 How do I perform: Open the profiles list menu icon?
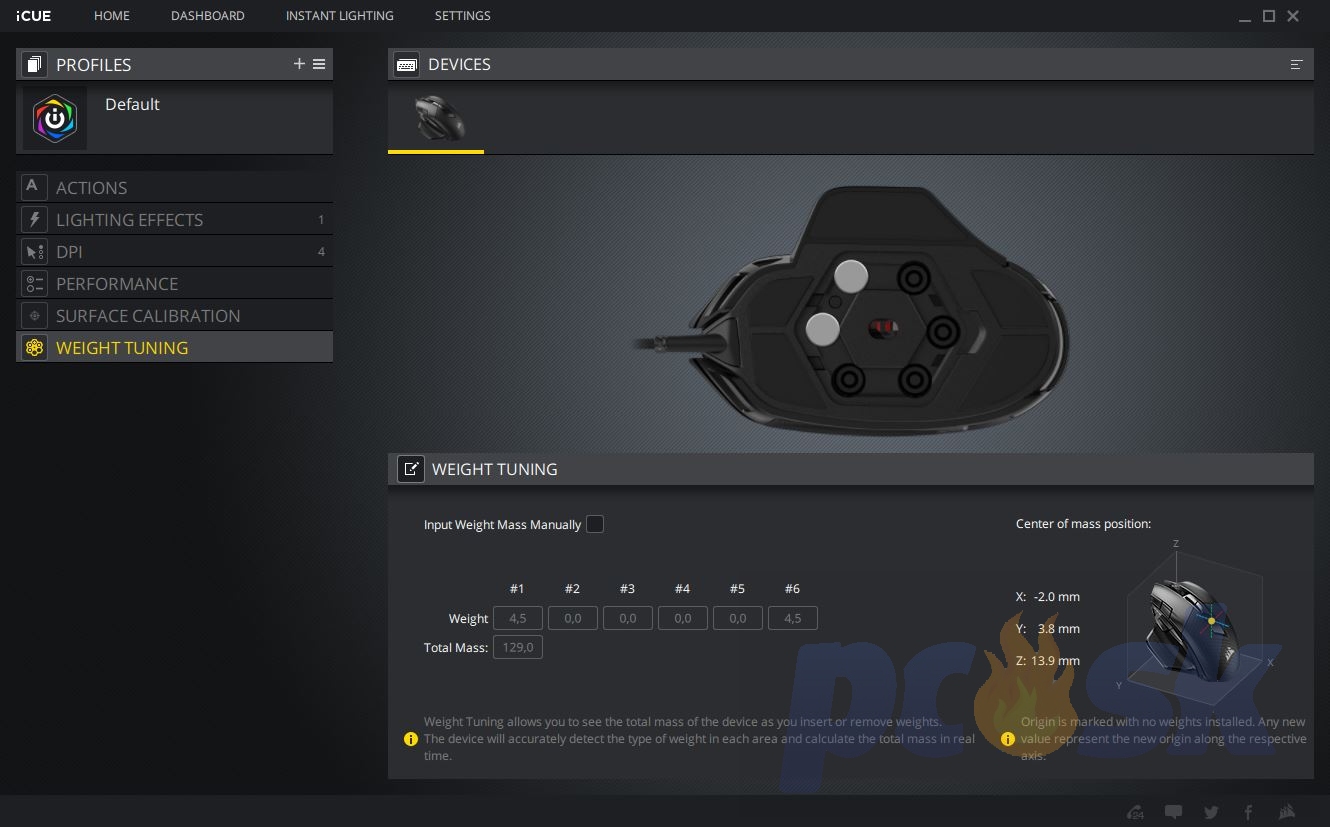point(319,64)
